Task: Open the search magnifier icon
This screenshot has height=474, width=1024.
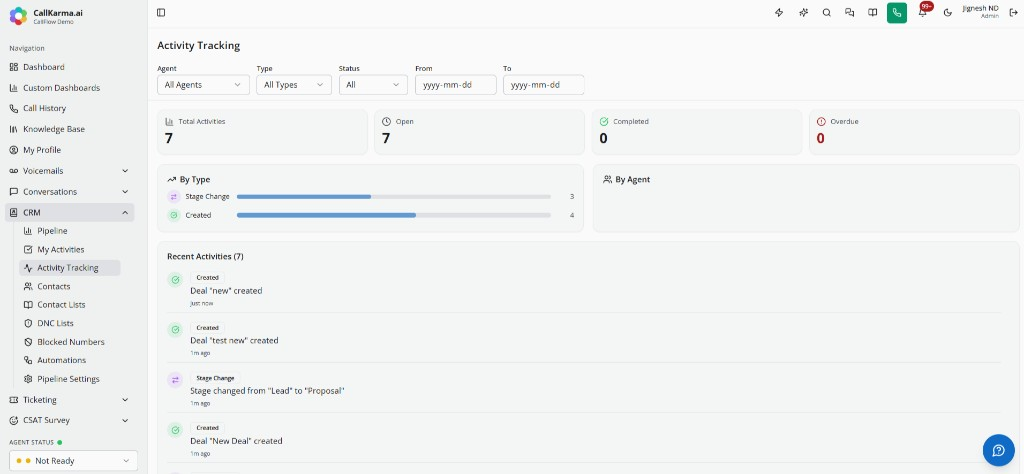Action: [827, 12]
